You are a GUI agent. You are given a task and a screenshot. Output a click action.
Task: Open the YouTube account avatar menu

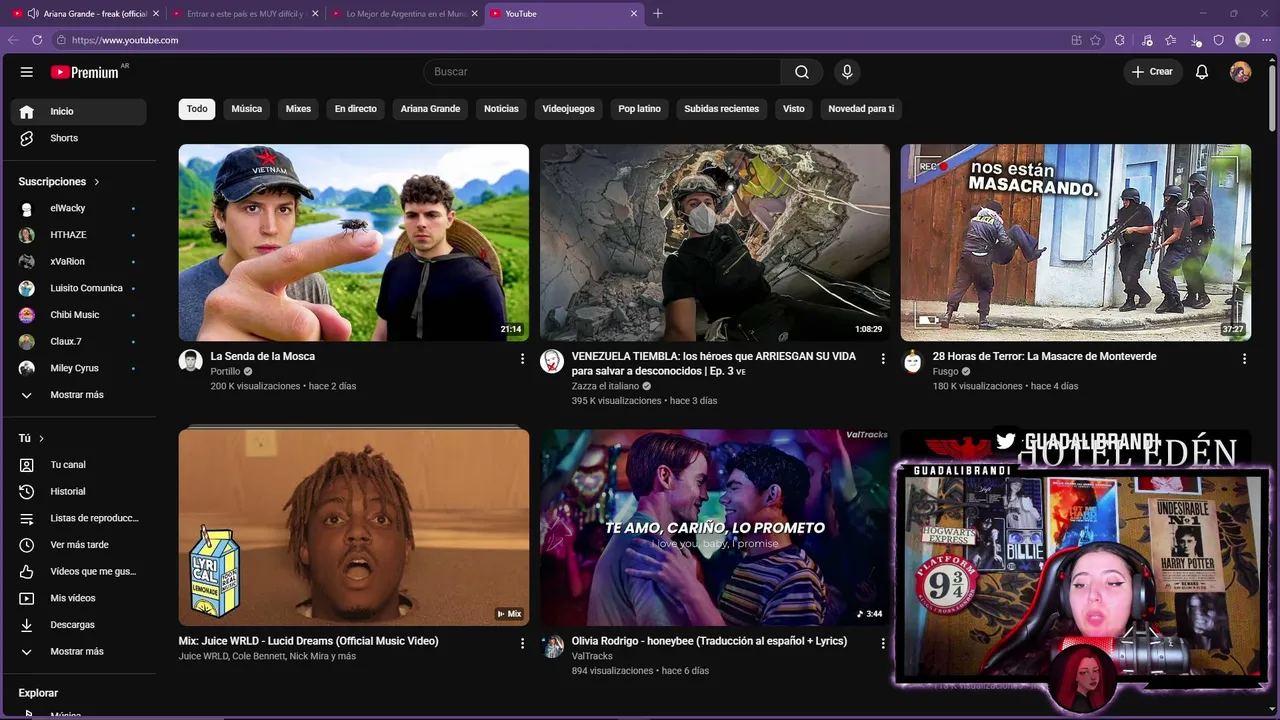coord(1240,72)
